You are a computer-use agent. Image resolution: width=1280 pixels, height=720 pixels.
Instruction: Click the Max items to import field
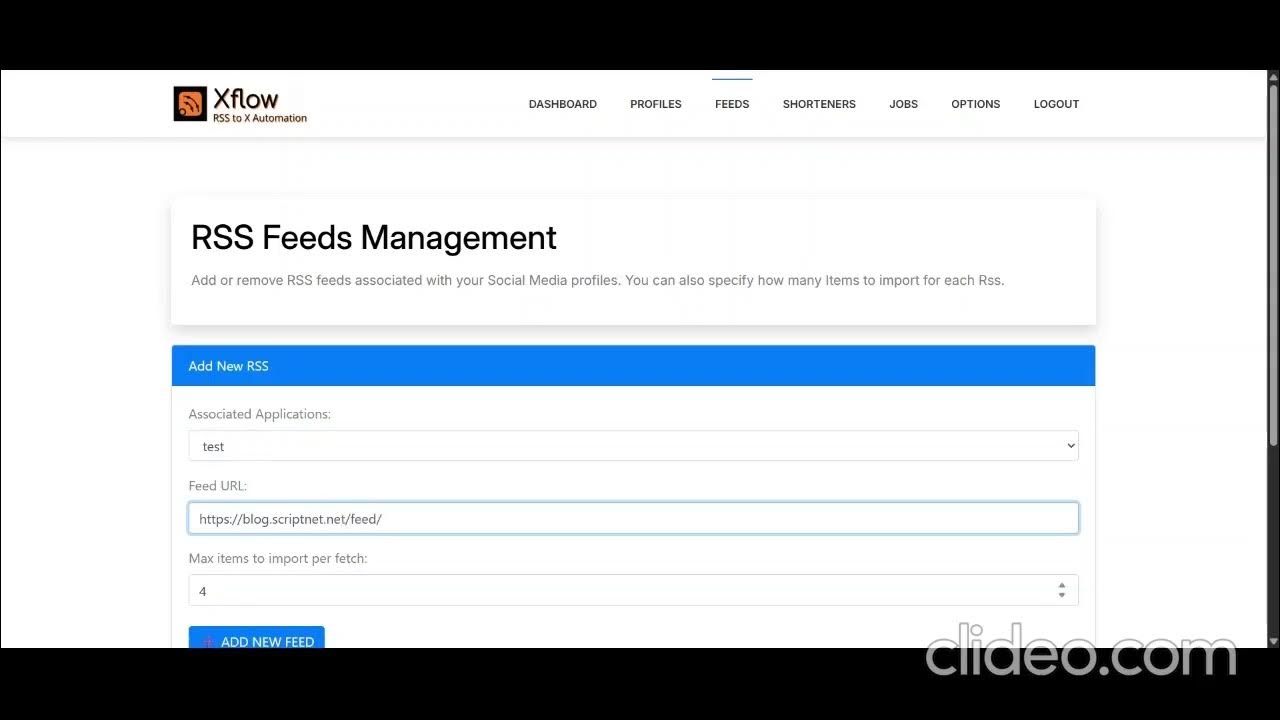634,590
